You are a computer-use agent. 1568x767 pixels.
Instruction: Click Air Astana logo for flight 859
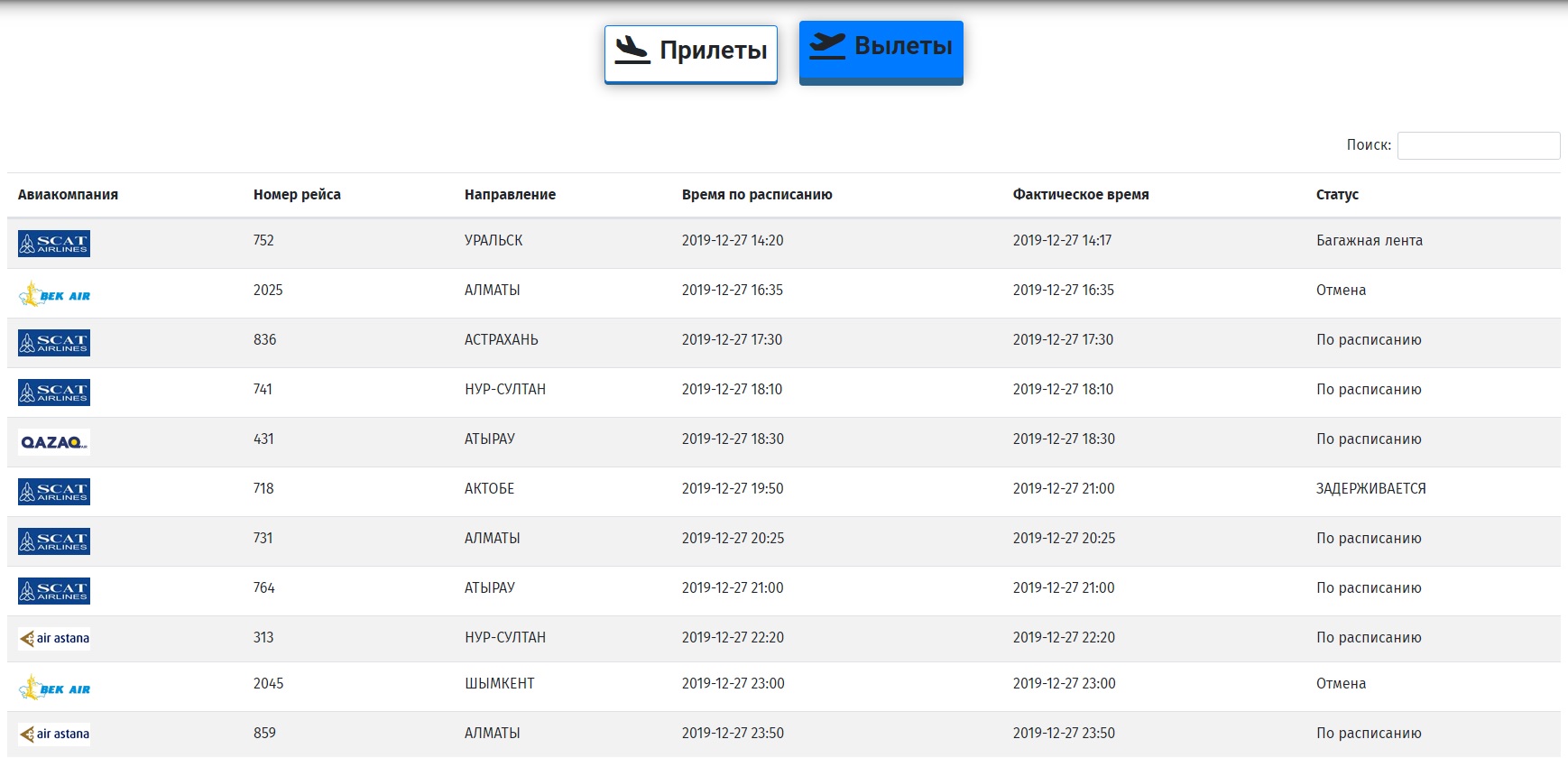coord(54,735)
